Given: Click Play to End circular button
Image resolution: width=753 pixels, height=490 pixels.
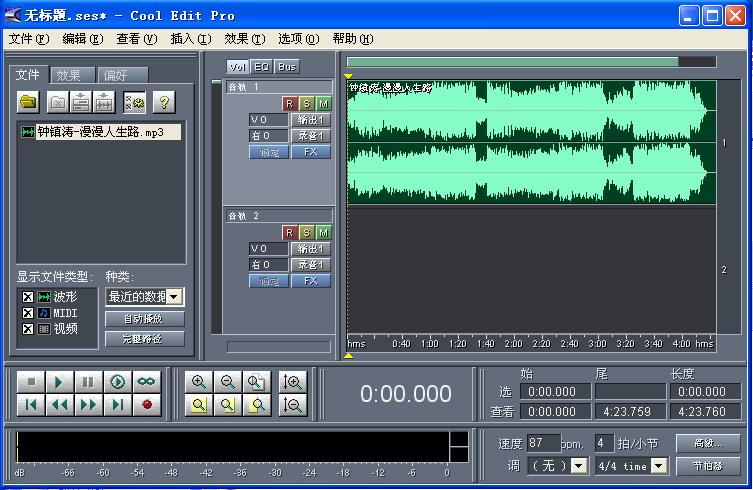Looking at the screenshot, I should [118, 382].
